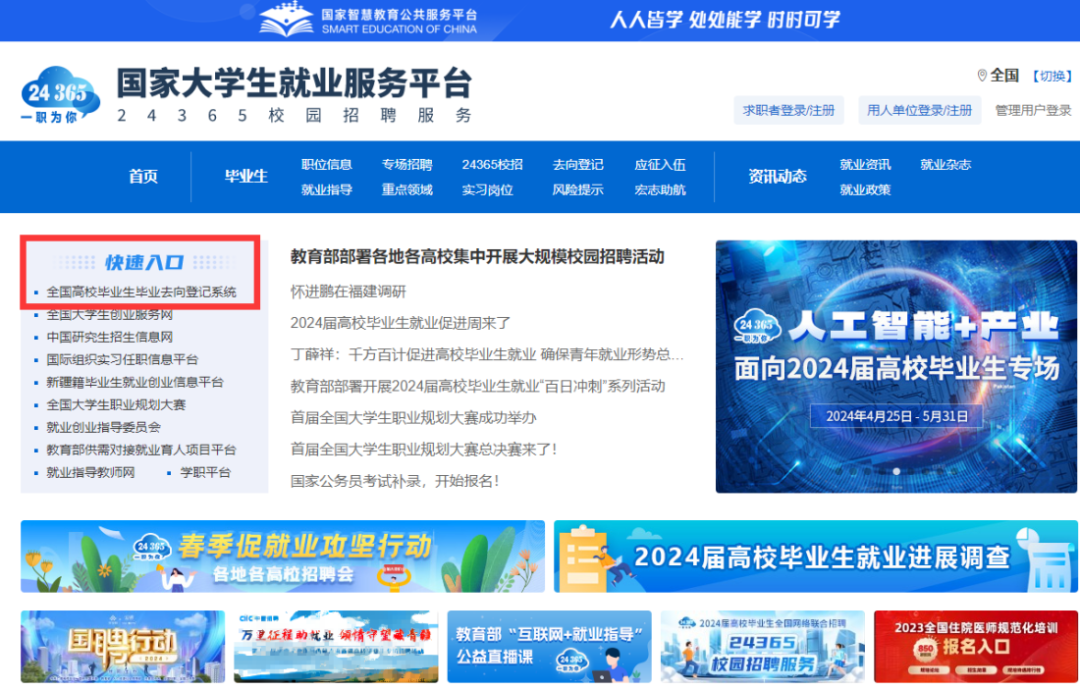
Task: Open 就业政策 in navigation
Action: click(865, 190)
